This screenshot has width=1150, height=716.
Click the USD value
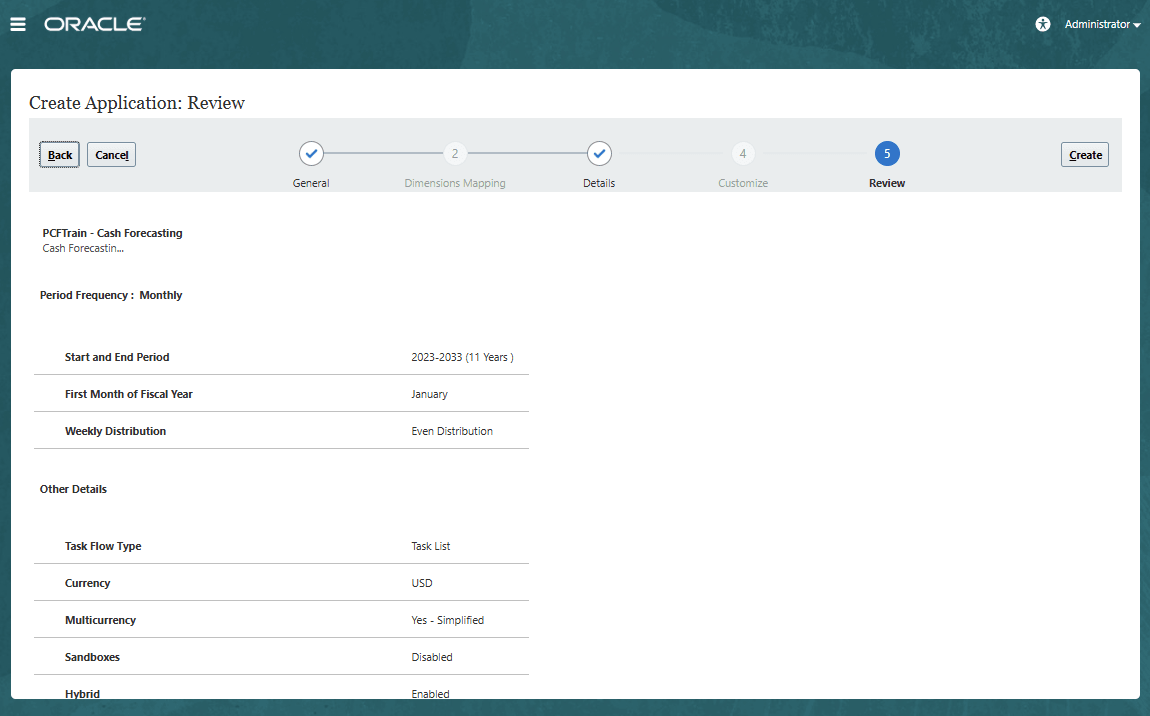(422, 583)
